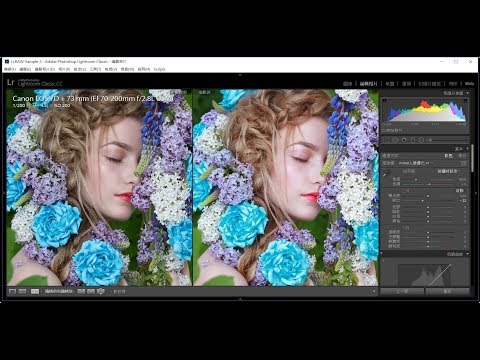The height and width of the screenshot is (360, 480).
Task: Adjust the Exposure (曝光度) slider
Action: (x=428, y=196)
